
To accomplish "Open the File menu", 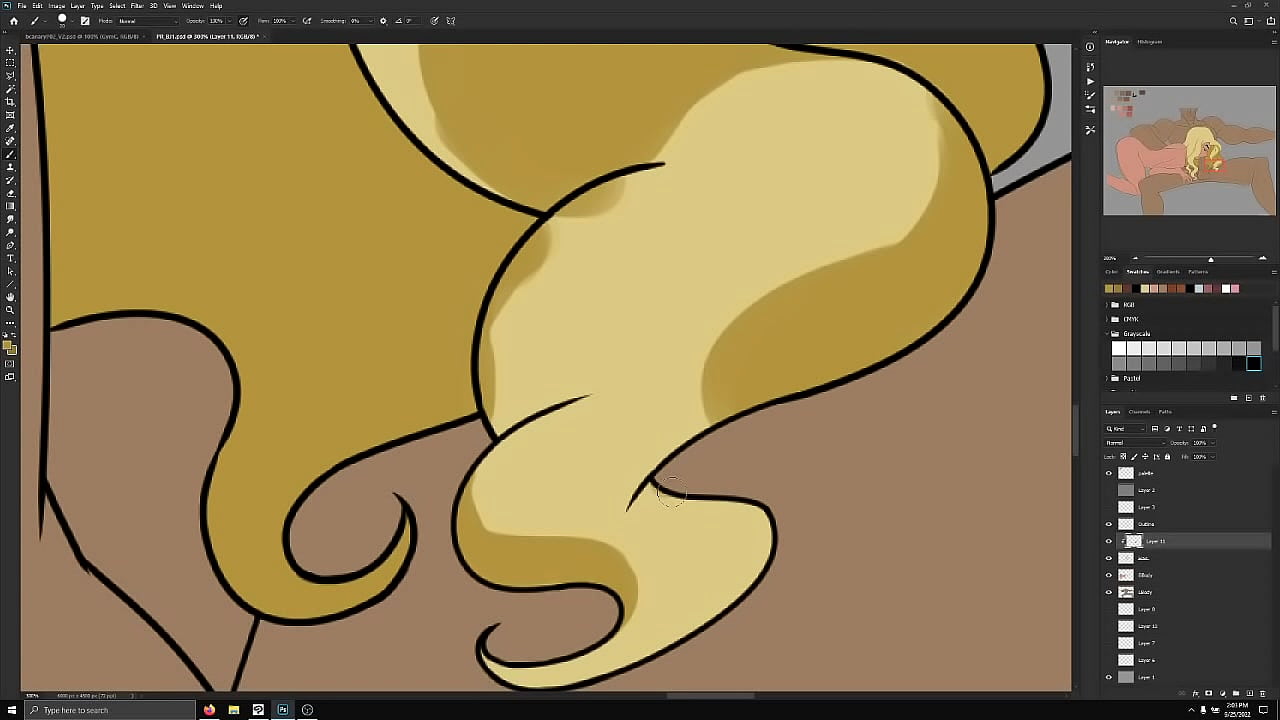I will 21,6.
